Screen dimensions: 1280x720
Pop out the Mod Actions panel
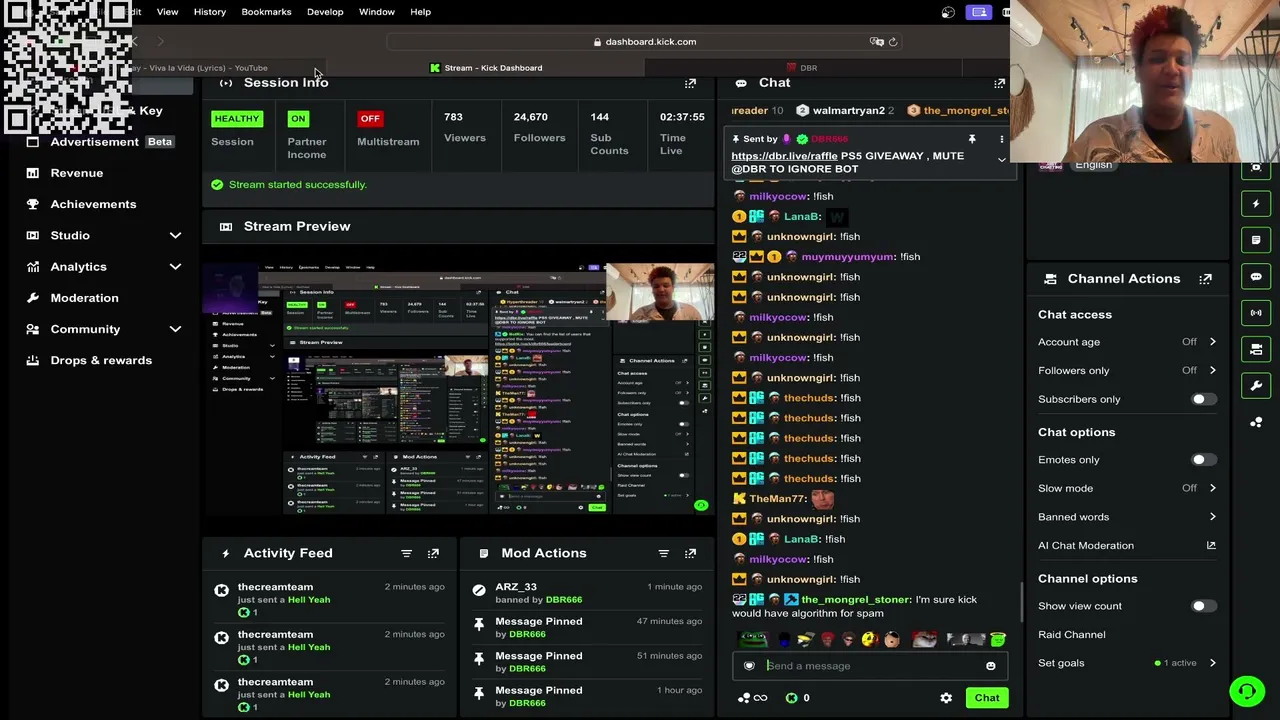point(690,553)
